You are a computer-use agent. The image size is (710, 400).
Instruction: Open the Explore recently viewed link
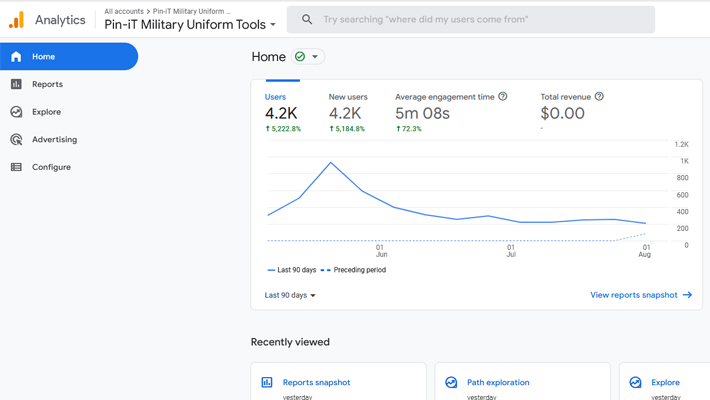point(665,382)
